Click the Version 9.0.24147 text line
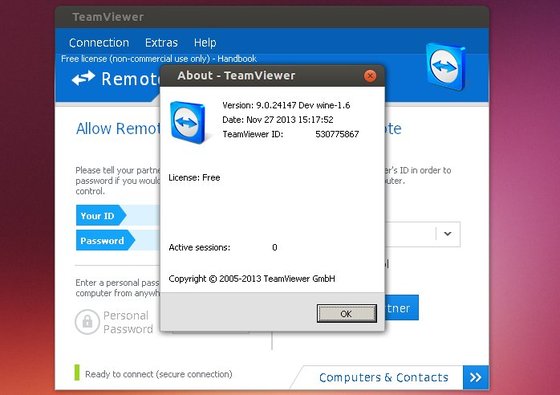The width and height of the screenshot is (560, 395). (286, 105)
